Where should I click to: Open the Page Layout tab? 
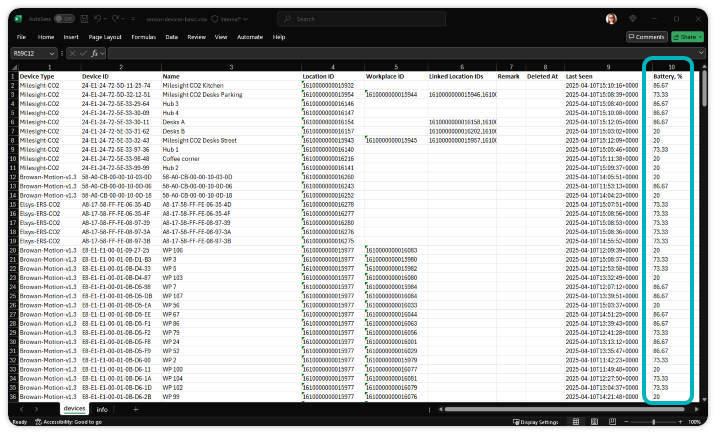pos(105,37)
